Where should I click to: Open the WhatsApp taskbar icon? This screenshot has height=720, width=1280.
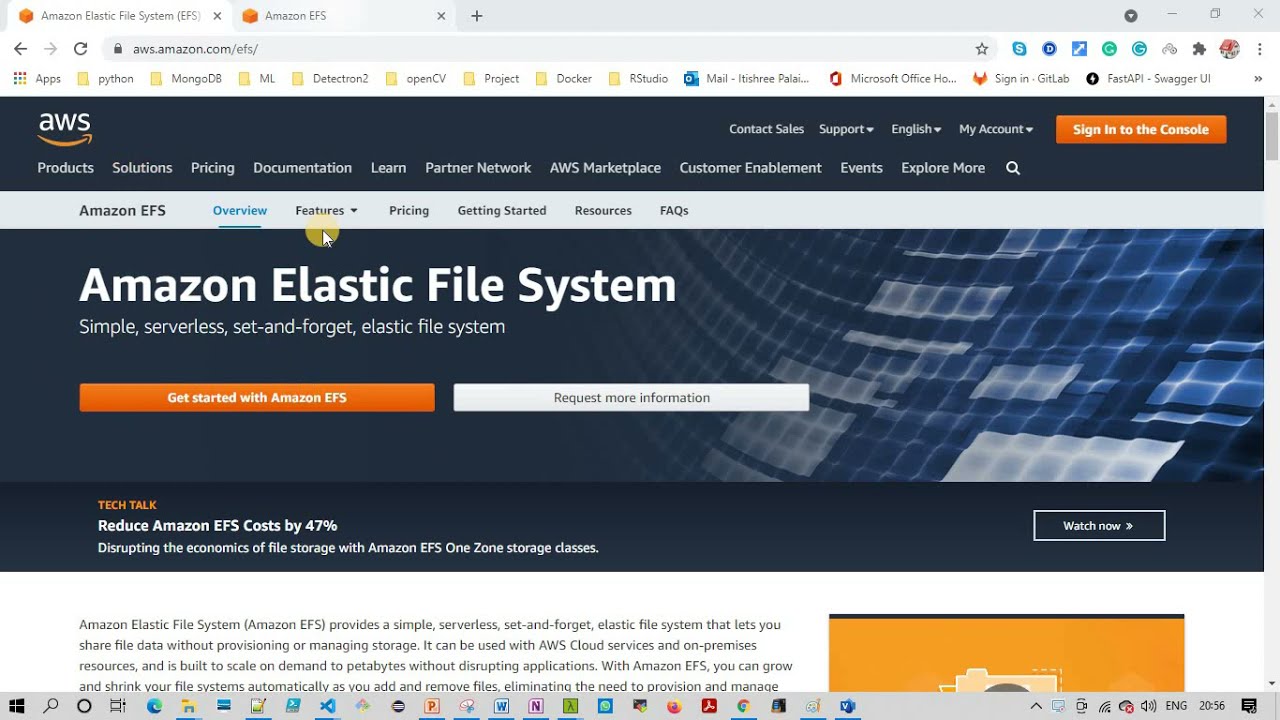[x=605, y=706]
